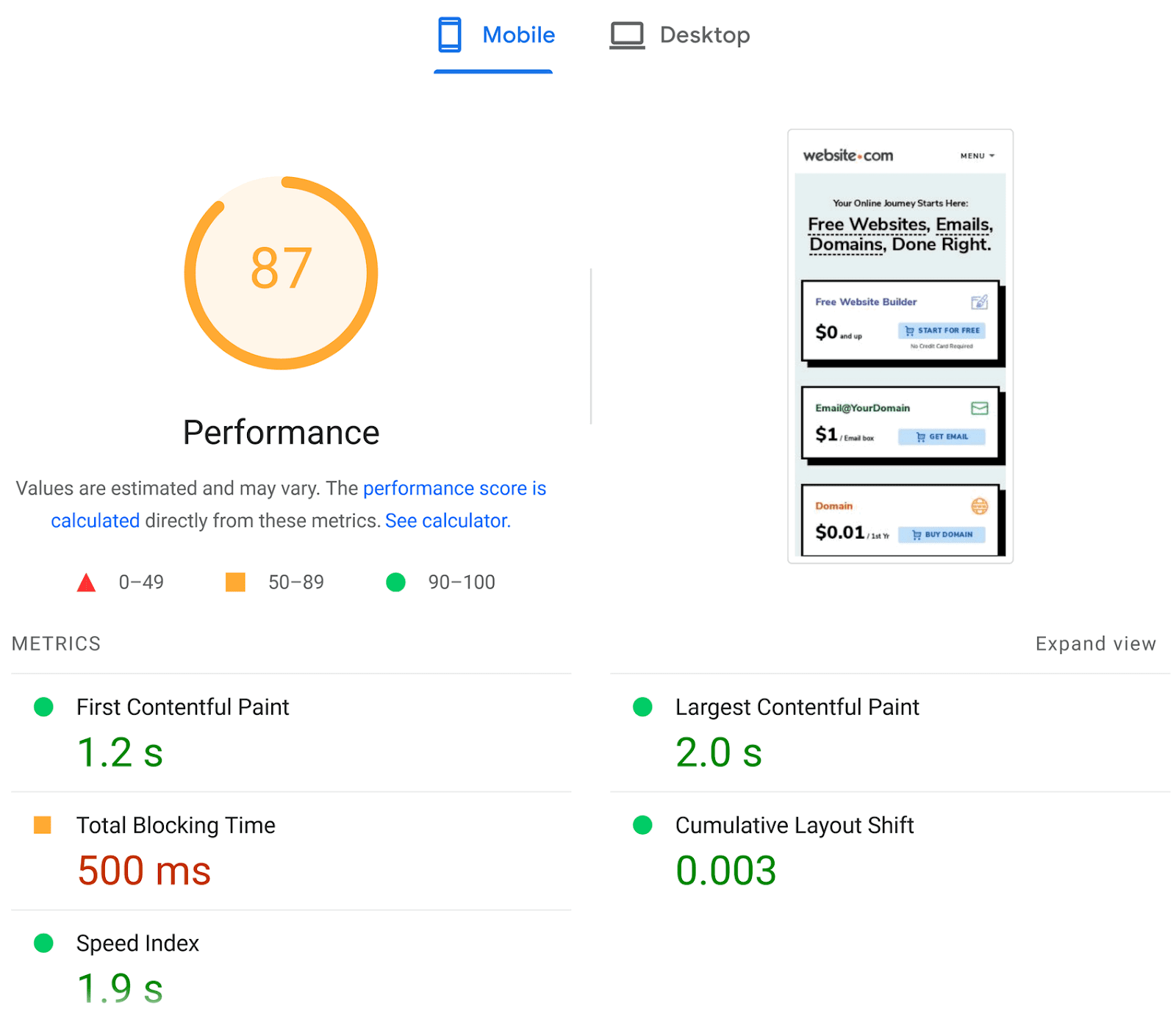Click the 'See calculator' link
The image size is (1176, 1022).
pyautogui.click(x=445, y=520)
